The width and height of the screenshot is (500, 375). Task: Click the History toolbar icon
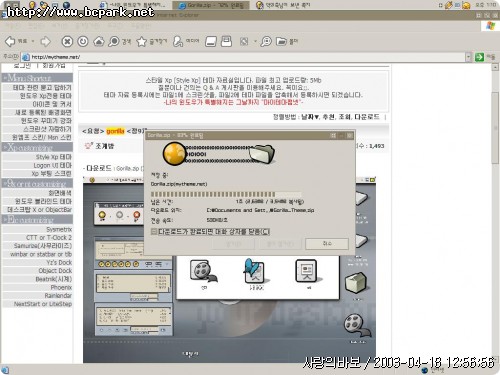point(211,41)
